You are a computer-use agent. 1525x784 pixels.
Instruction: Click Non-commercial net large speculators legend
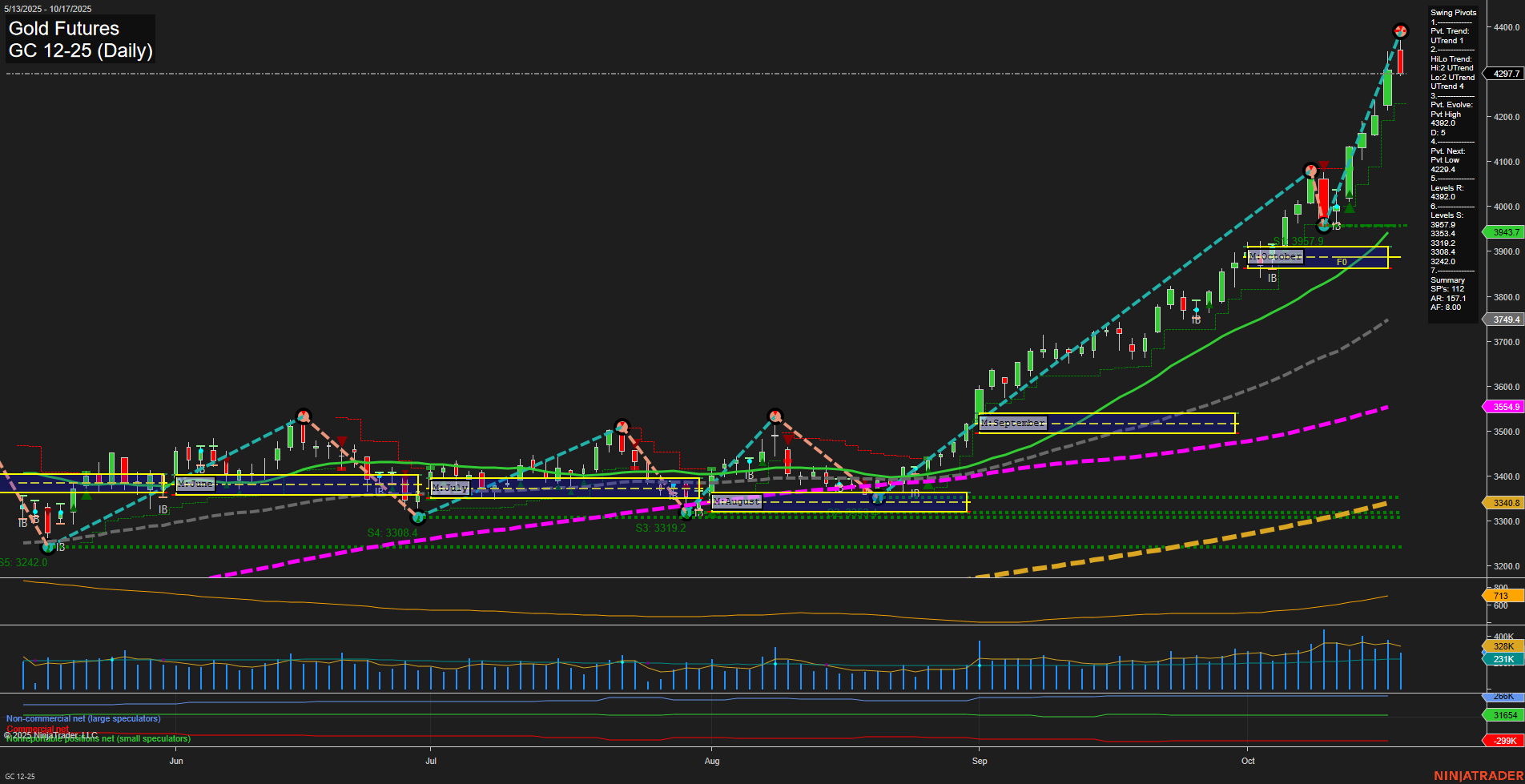pyautogui.click(x=83, y=718)
